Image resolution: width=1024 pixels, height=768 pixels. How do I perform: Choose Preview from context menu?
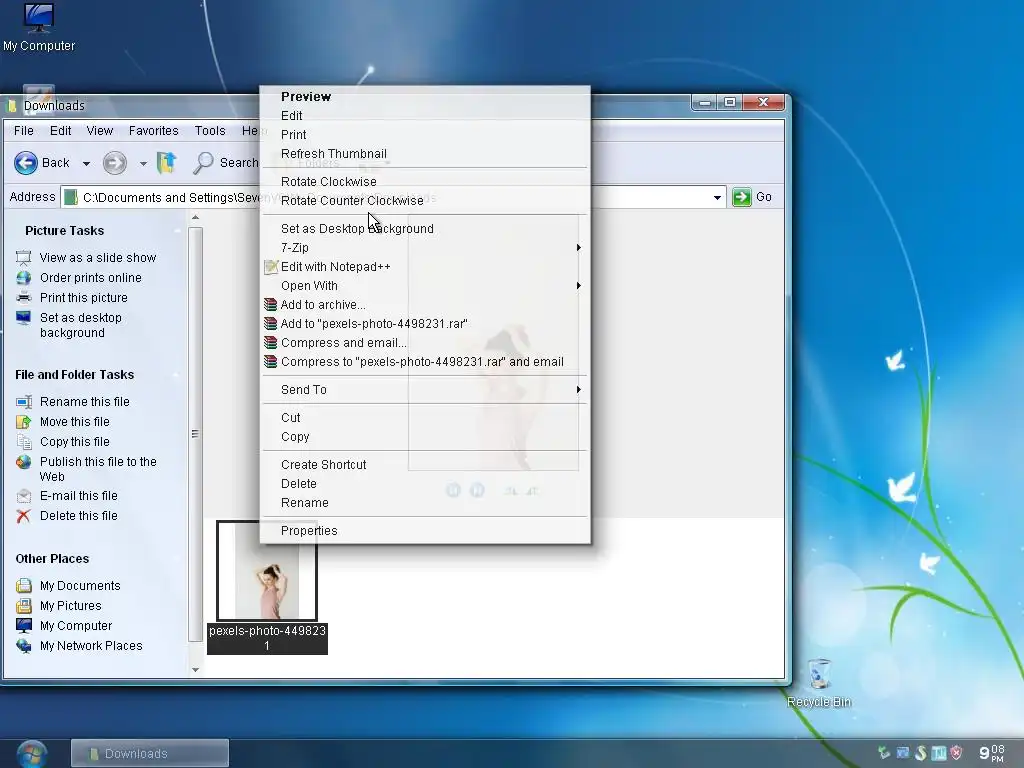tap(424, 97)
